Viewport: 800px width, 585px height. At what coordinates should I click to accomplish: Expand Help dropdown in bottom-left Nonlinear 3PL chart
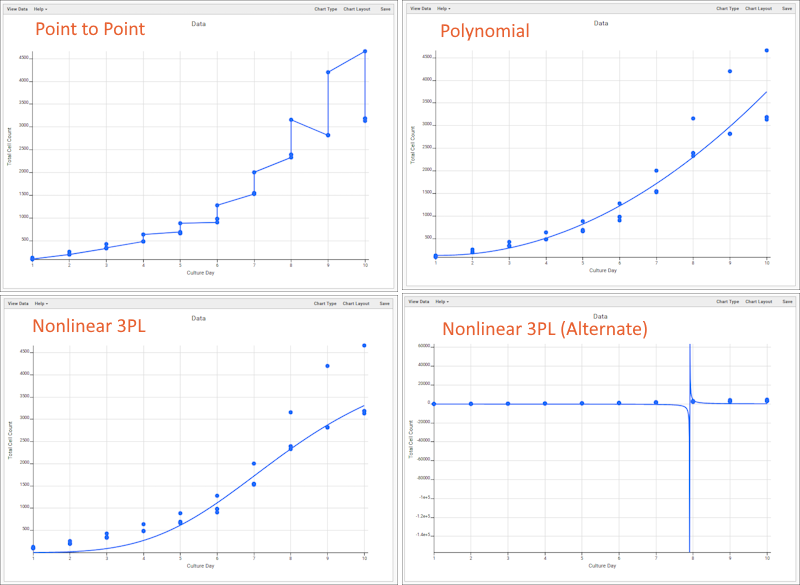(41, 303)
